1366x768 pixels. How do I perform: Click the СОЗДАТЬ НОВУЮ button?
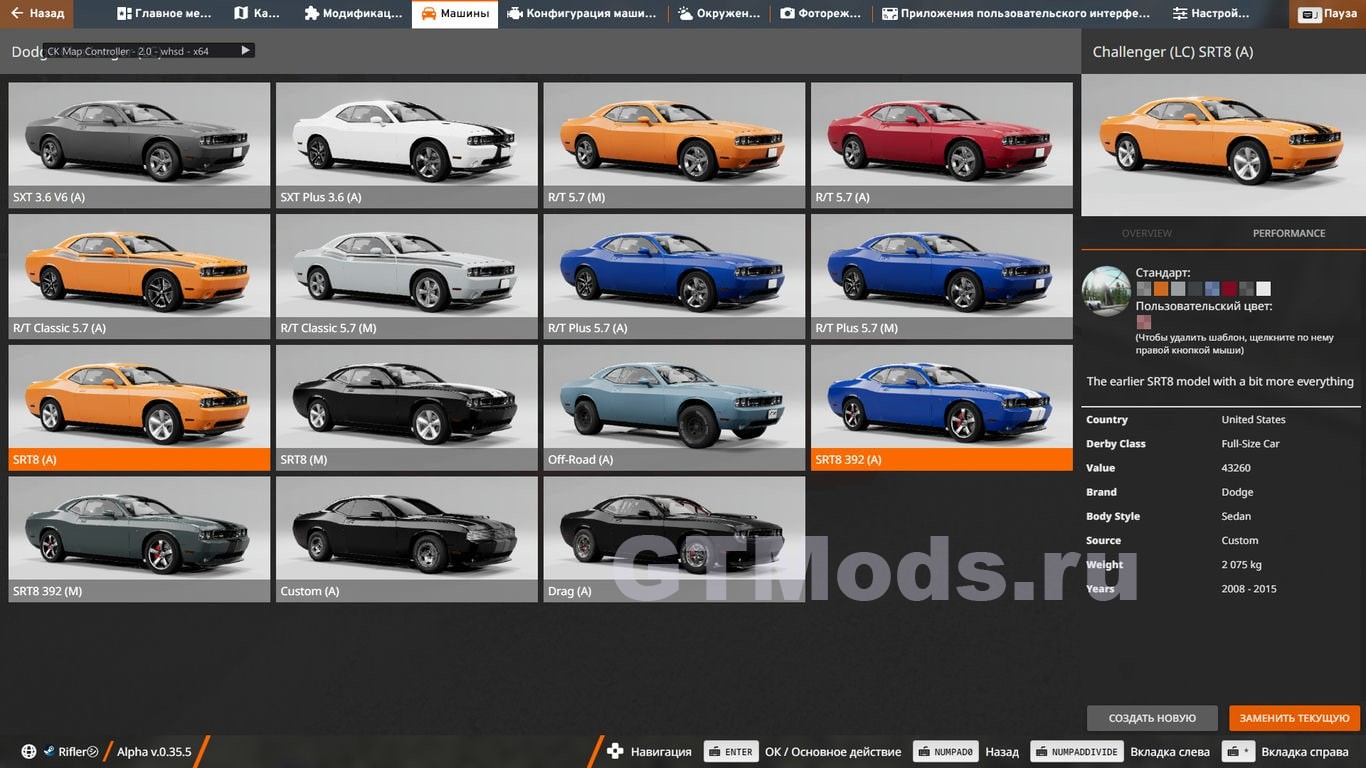click(x=1152, y=718)
